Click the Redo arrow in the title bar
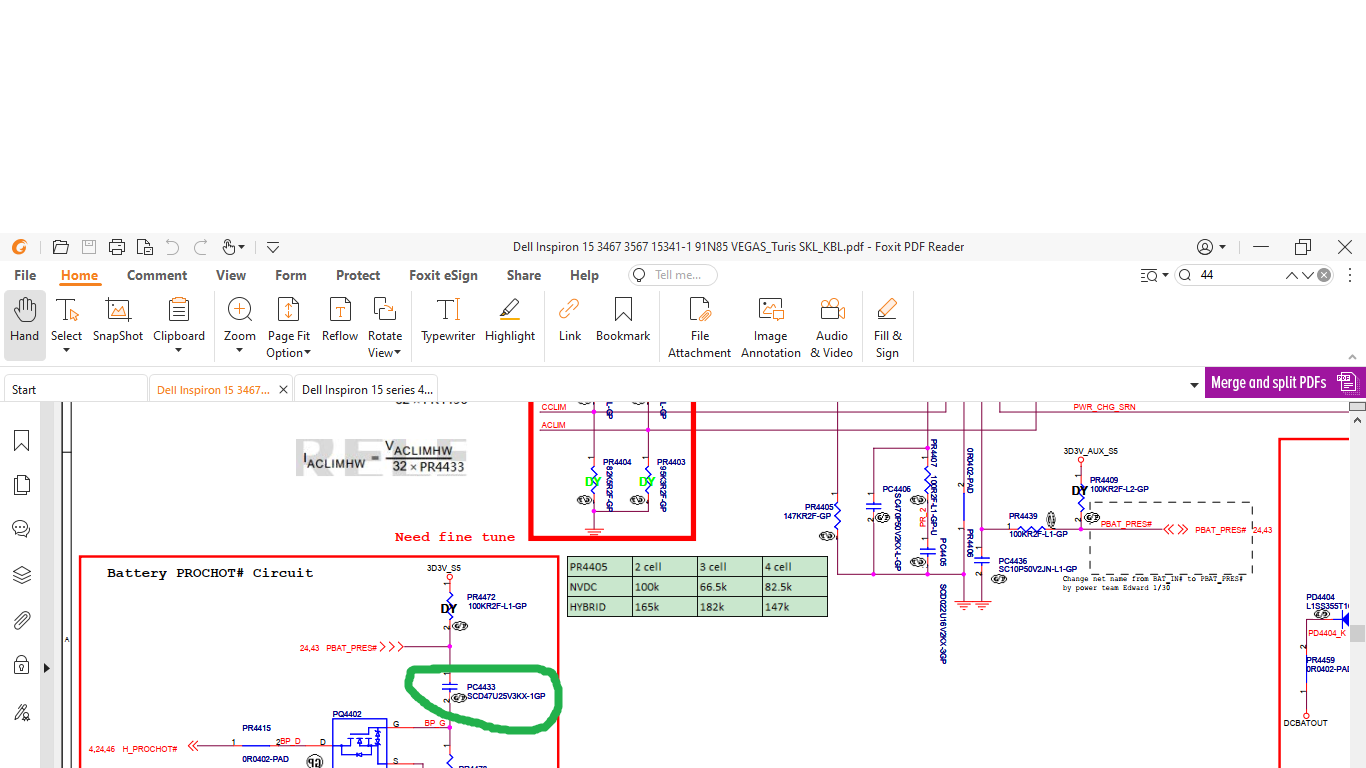The image size is (1366, 768). click(201, 247)
